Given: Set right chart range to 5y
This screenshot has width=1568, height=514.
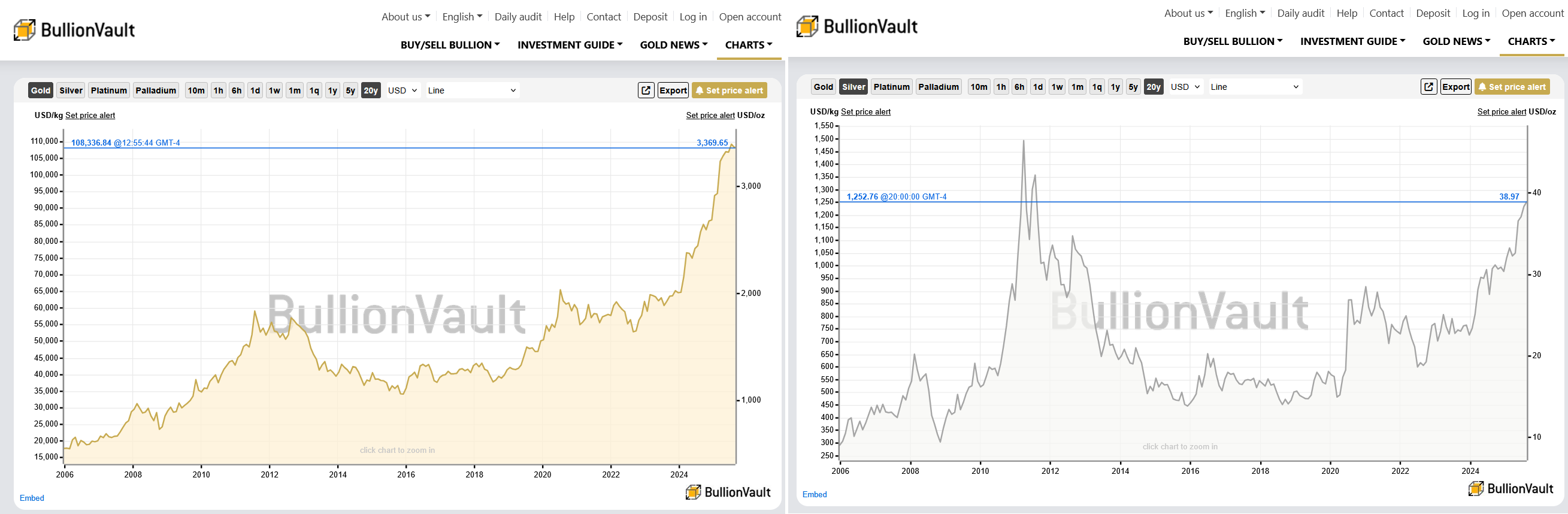Looking at the screenshot, I should [x=1133, y=86].
